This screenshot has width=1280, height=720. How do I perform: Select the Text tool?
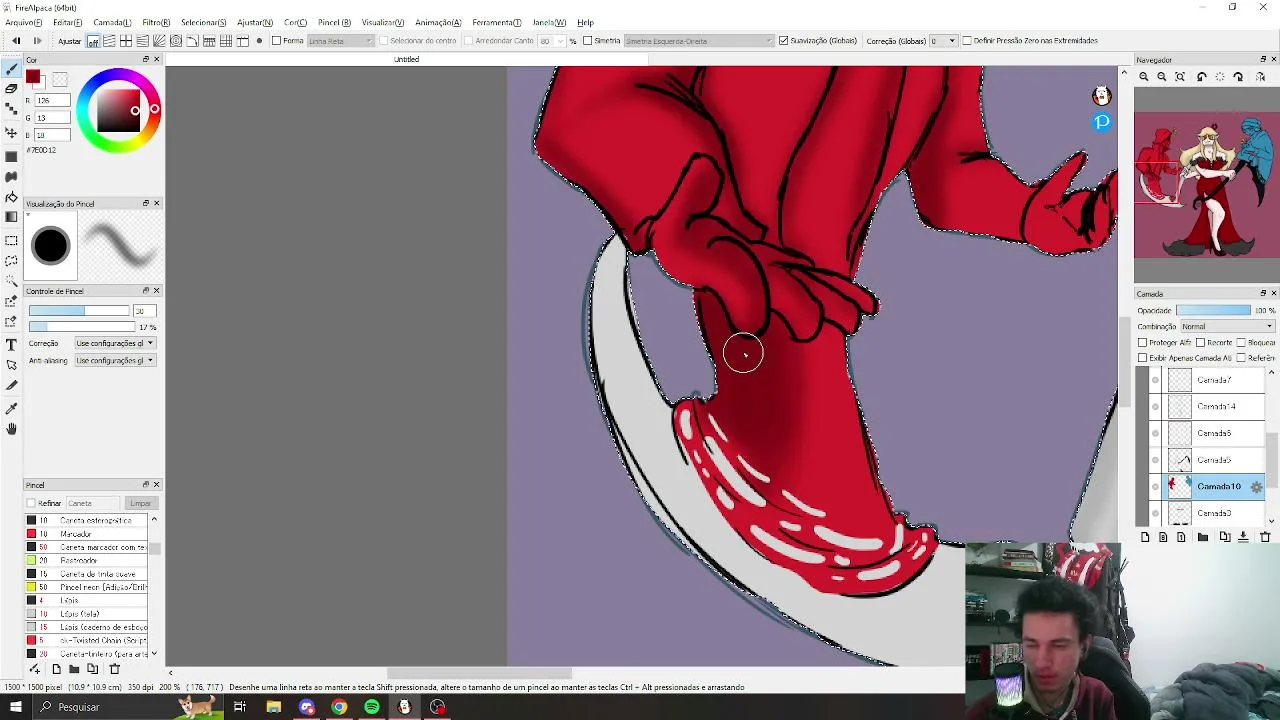click(x=11, y=344)
